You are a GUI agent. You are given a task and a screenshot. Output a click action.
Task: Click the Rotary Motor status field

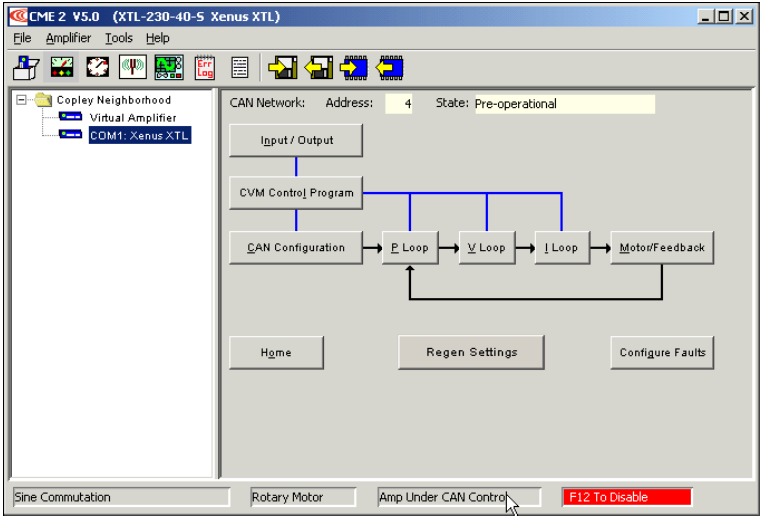[303, 497]
